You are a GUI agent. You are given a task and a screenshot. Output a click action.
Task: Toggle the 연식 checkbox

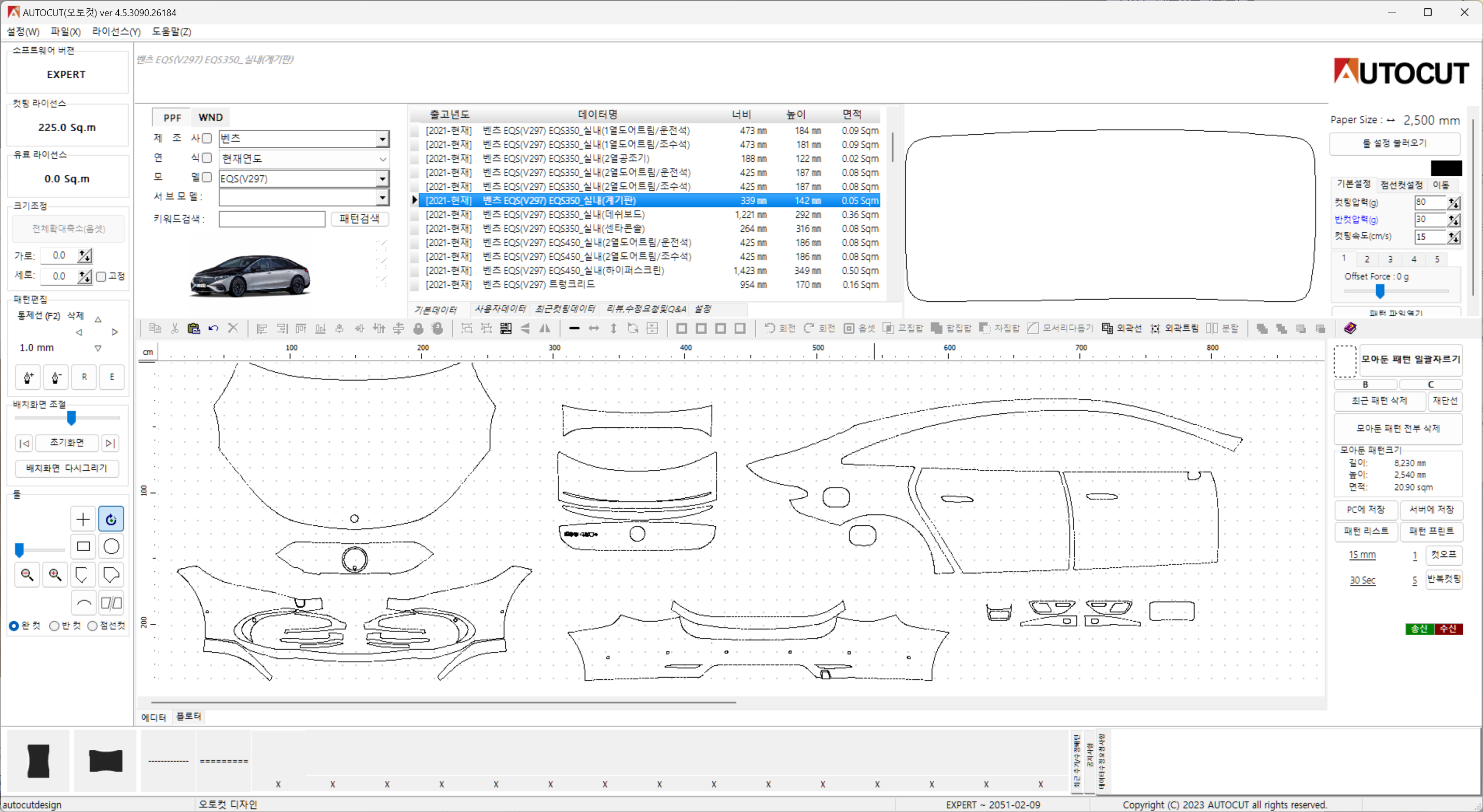click(206, 158)
